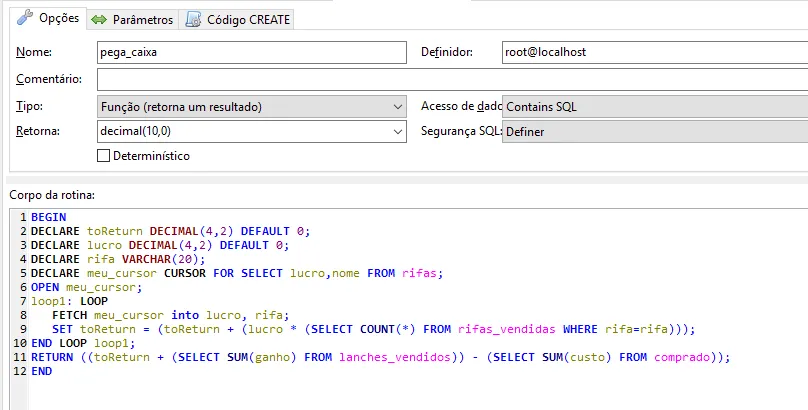Screen dimensions: 808x410
Task: Enable the Determinístico checkbox
Action: (x=103, y=156)
